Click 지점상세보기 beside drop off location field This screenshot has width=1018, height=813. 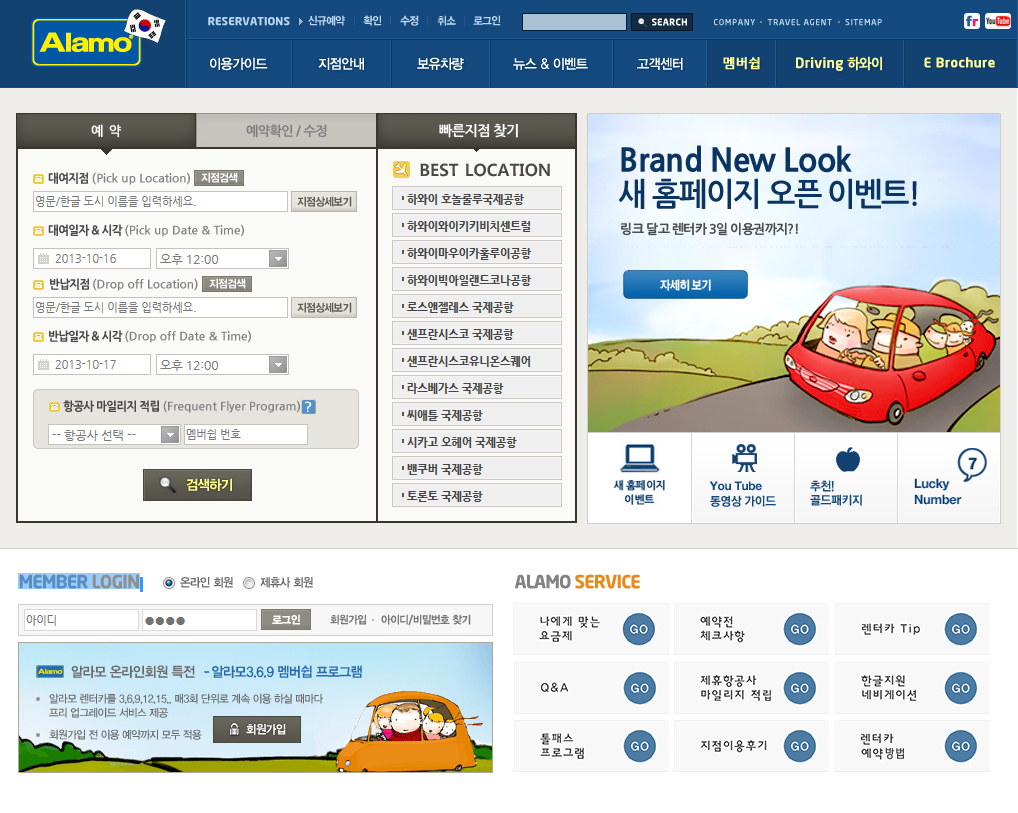(324, 307)
